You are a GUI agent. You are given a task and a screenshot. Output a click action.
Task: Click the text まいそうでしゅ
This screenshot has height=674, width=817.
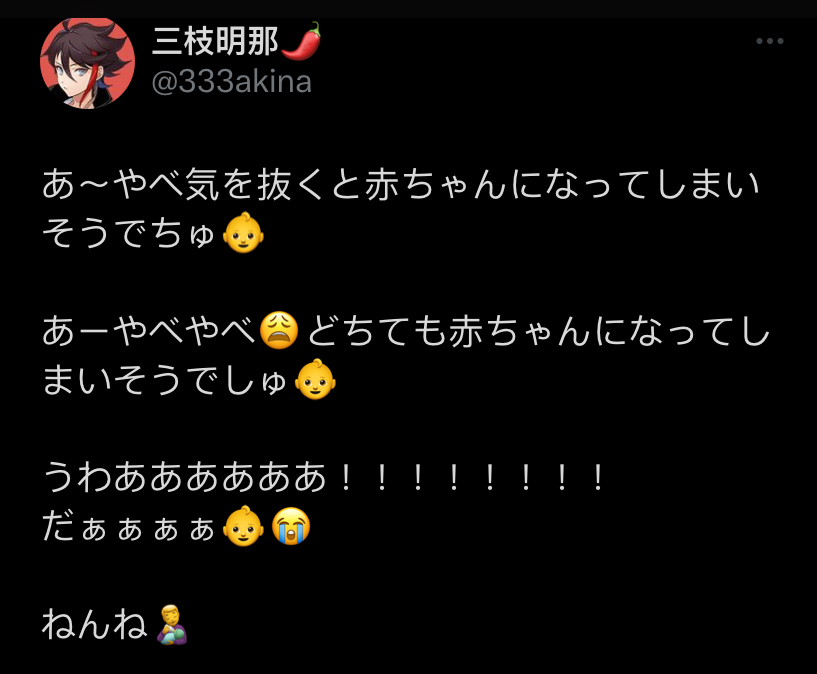[x=164, y=380]
